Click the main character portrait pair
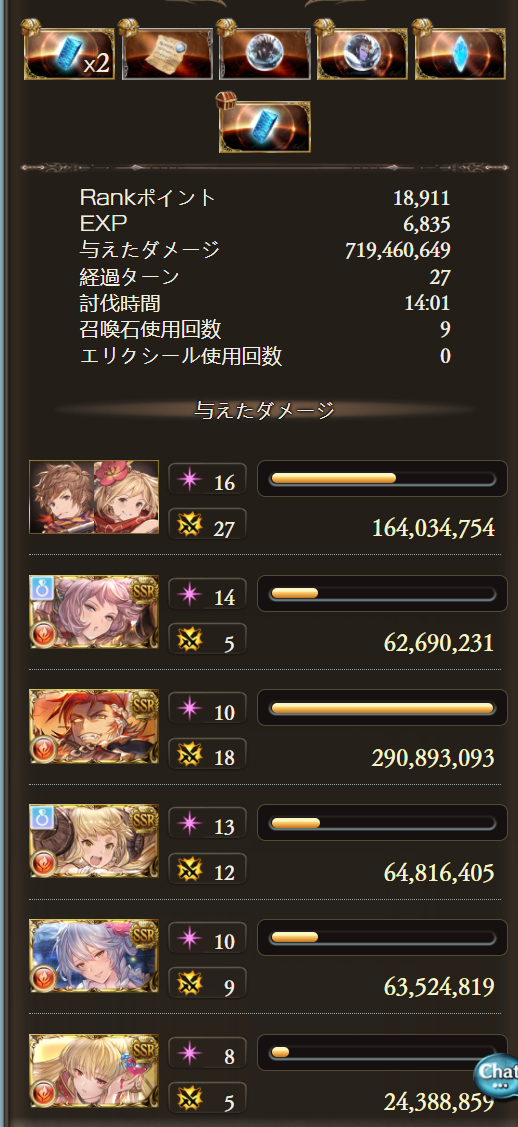This screenshot has height=1127, width=518. tap(94, 497)
